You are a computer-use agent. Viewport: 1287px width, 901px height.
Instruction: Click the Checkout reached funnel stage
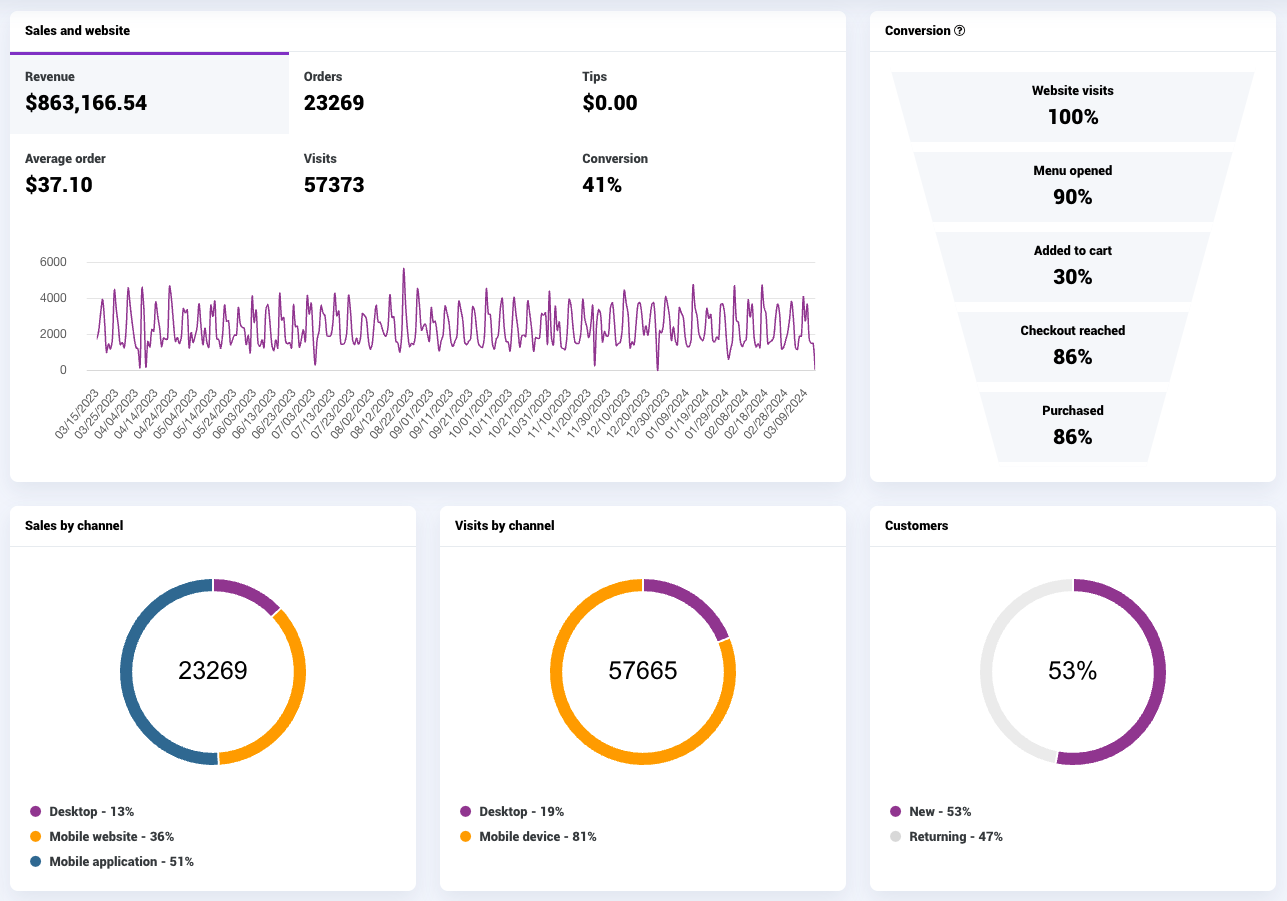pyautogui.click(x=1072, y=346)
